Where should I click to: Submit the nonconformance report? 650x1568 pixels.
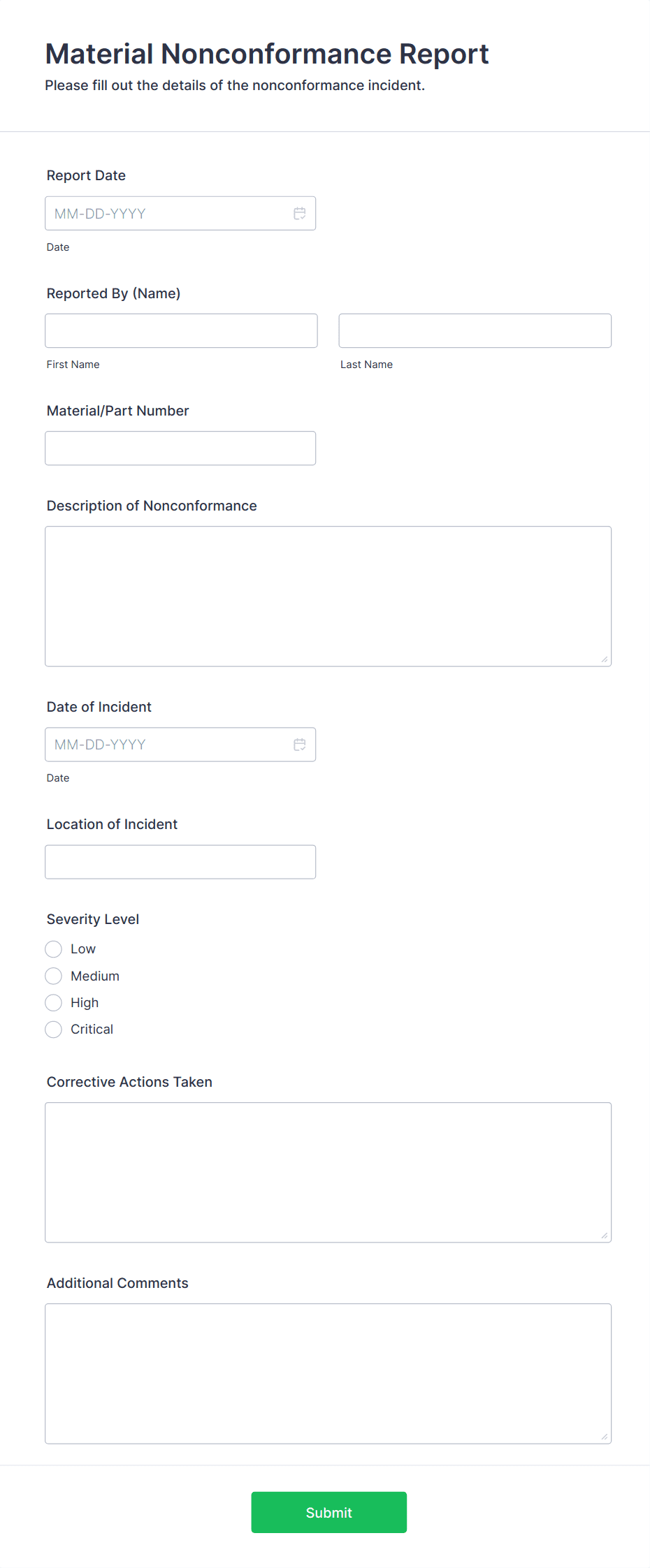[x=328, y=1512]
